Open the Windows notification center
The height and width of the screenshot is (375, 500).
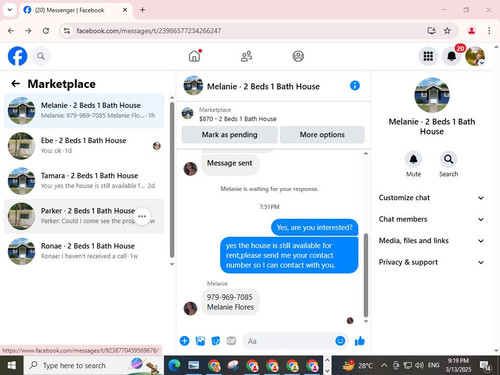(x=485, y=365)
